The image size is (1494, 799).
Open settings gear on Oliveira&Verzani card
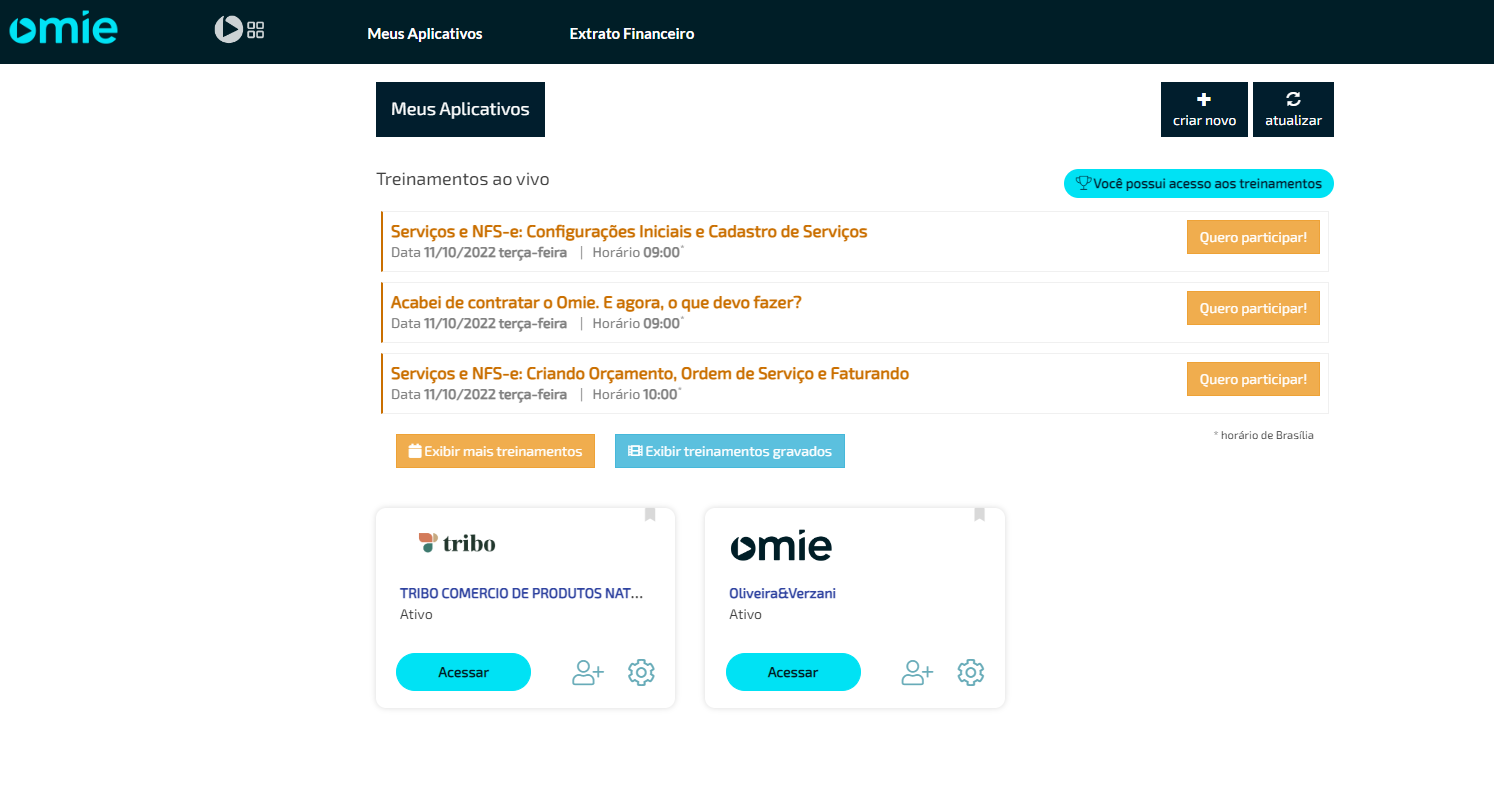coord(970,672)
